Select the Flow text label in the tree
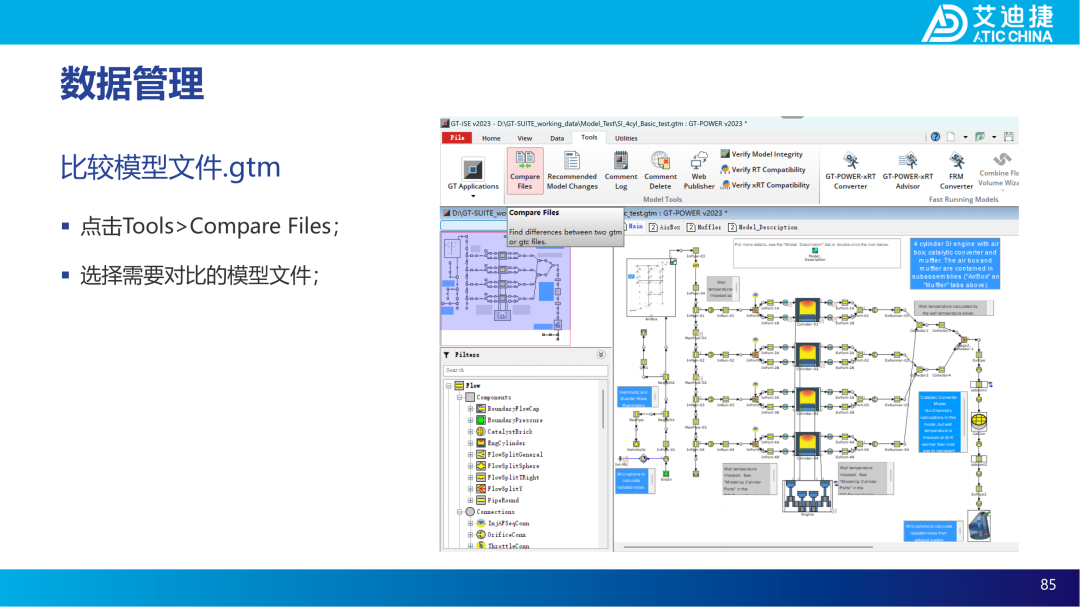The width and height of the screenshot is (1080, 607). pyautogui.click(x=473, y=386)
